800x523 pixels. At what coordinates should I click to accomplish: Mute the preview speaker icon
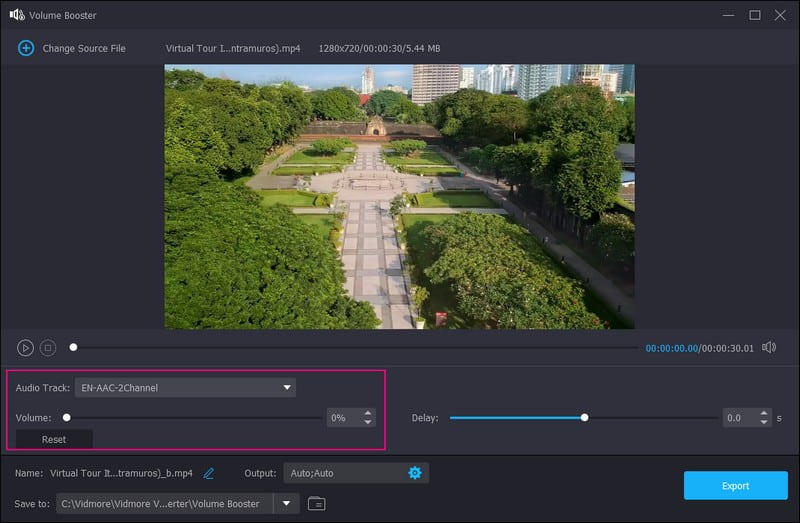coord(769,348)
